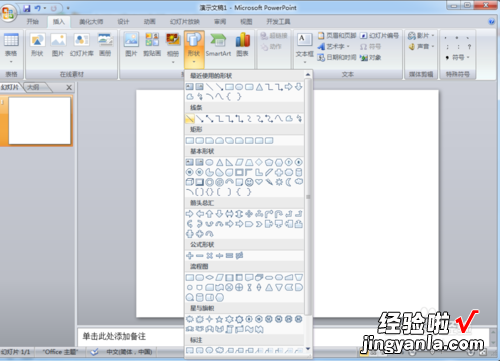Screen dimensions: 500x361
Task: Click the shapes gallery scroll-down arrow
Action: (308, 349)
